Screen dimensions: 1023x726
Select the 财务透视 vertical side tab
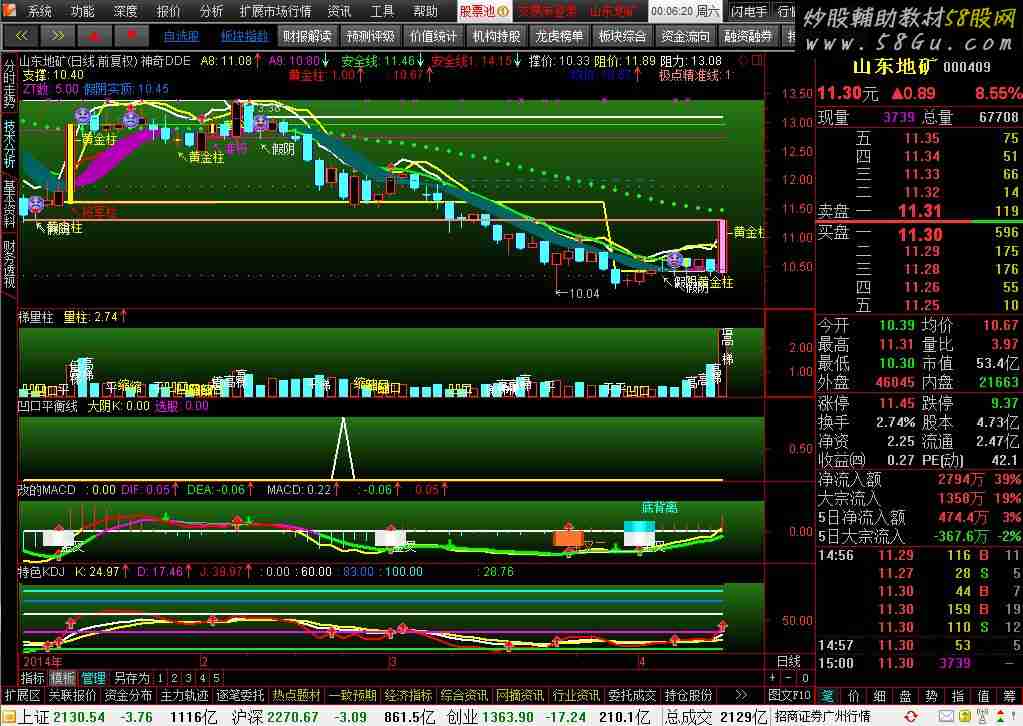9,264
